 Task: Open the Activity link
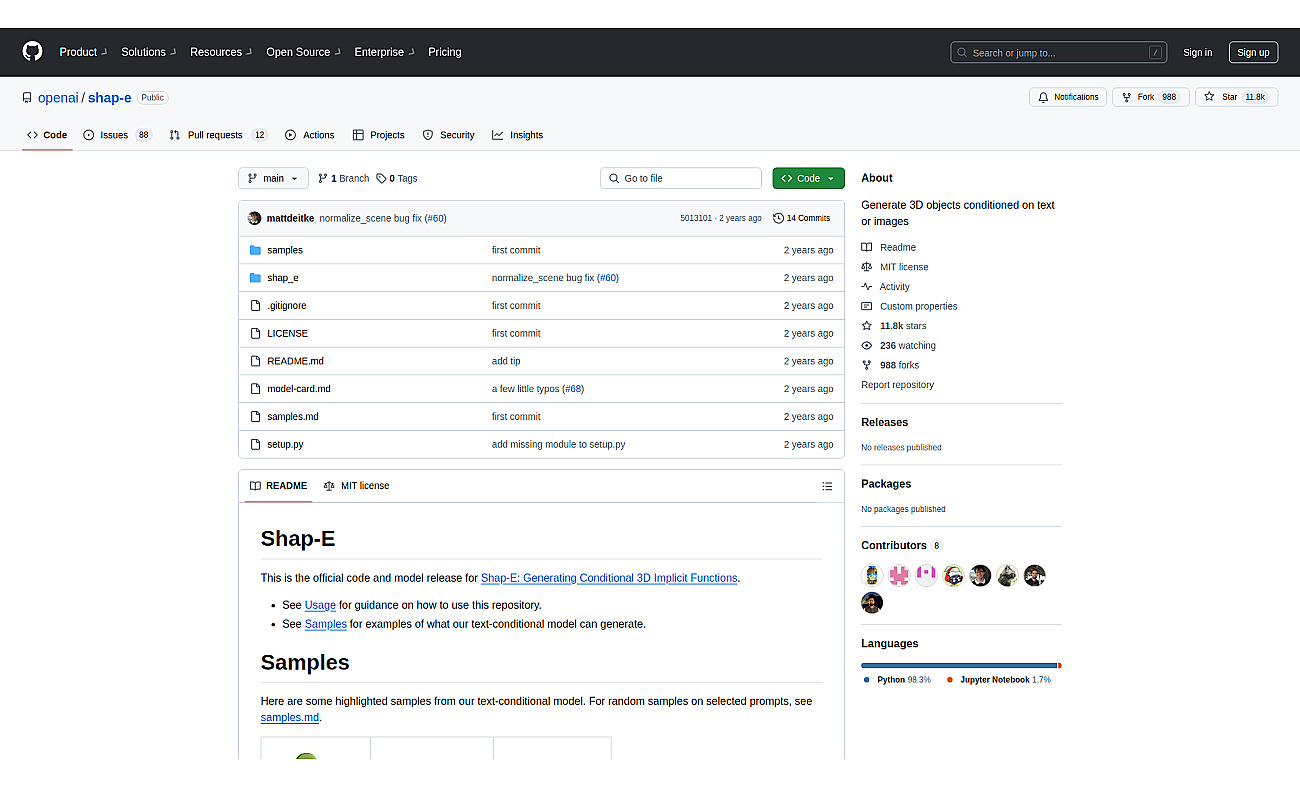pos(885,287)
